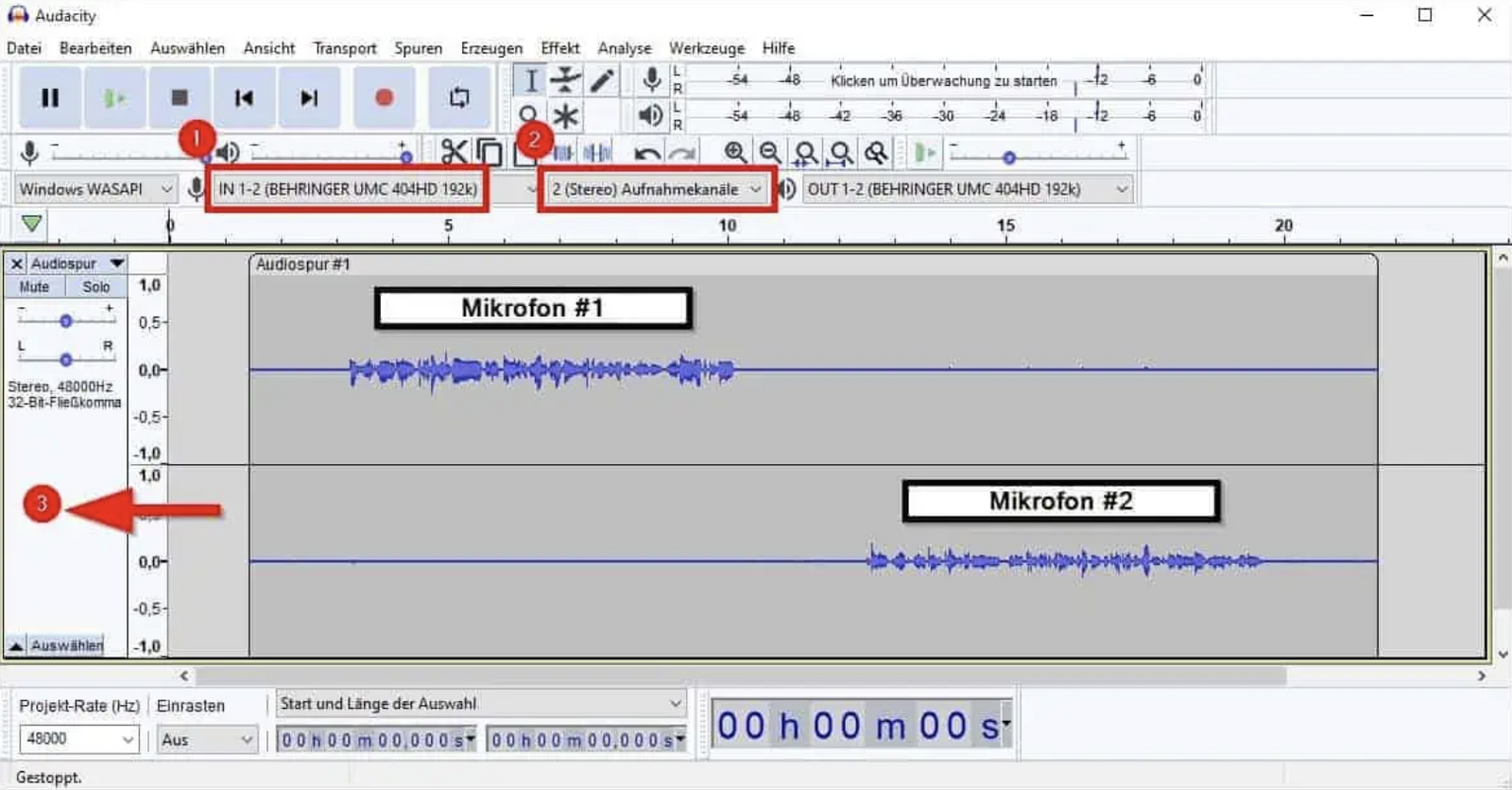
Task: Click the horizontal scrollbar under the tracks
Action: click(741, 676)
